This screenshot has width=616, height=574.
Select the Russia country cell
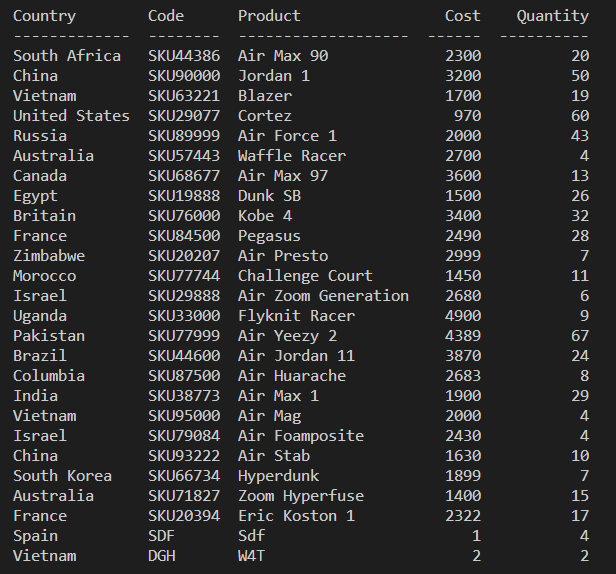pyautogui.click(x=40, y=136)
